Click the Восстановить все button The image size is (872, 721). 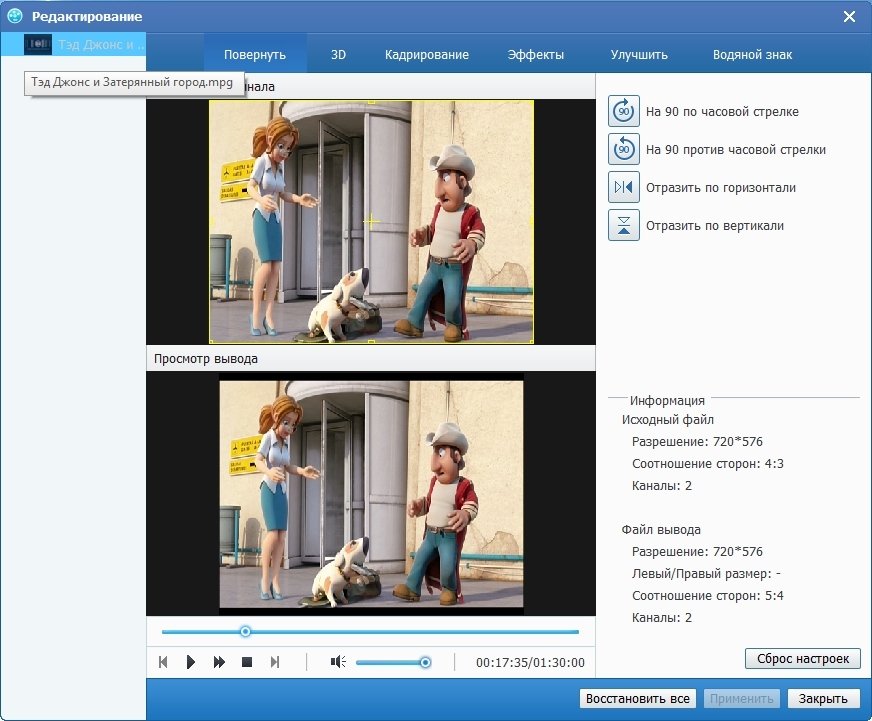[637, 699]
